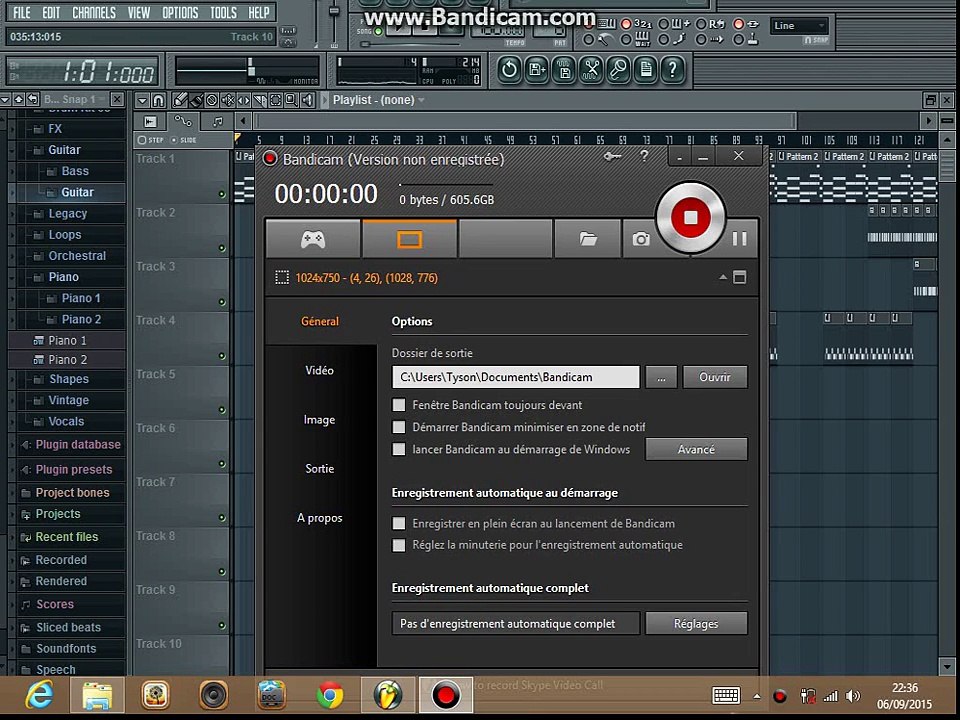The width and height of the screenshot is (960, 720).
Task: Click the one-click recording microphone button
Action: click(618, 69)
